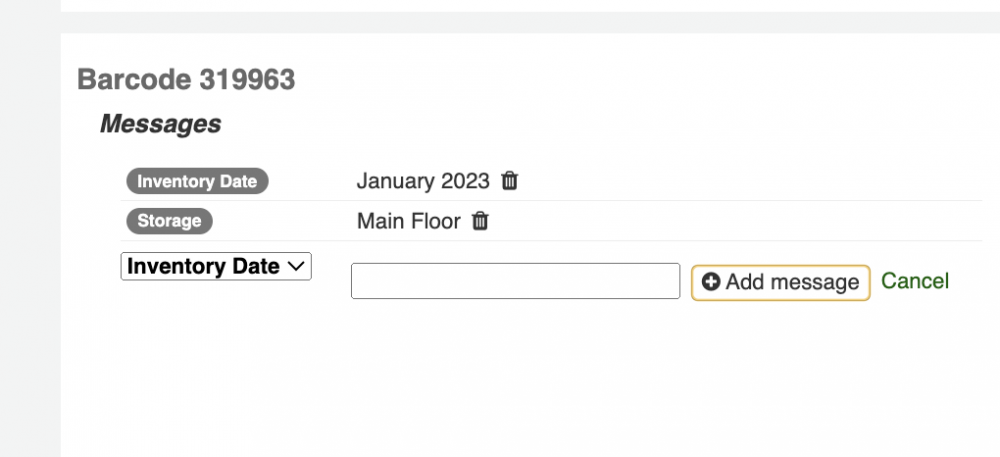1000x457 pixels.
Task: Open the Inventory Date message type dropdown
Action: tap(216, 266)
